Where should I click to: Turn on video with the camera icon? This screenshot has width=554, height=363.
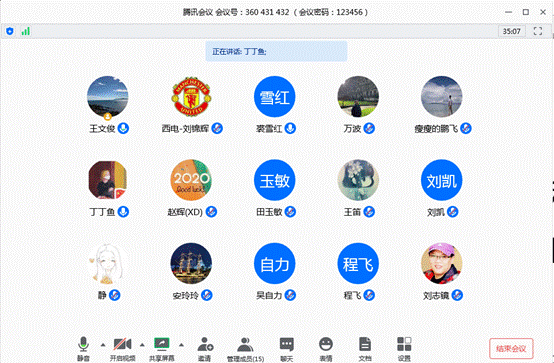(x=122, y=344)
